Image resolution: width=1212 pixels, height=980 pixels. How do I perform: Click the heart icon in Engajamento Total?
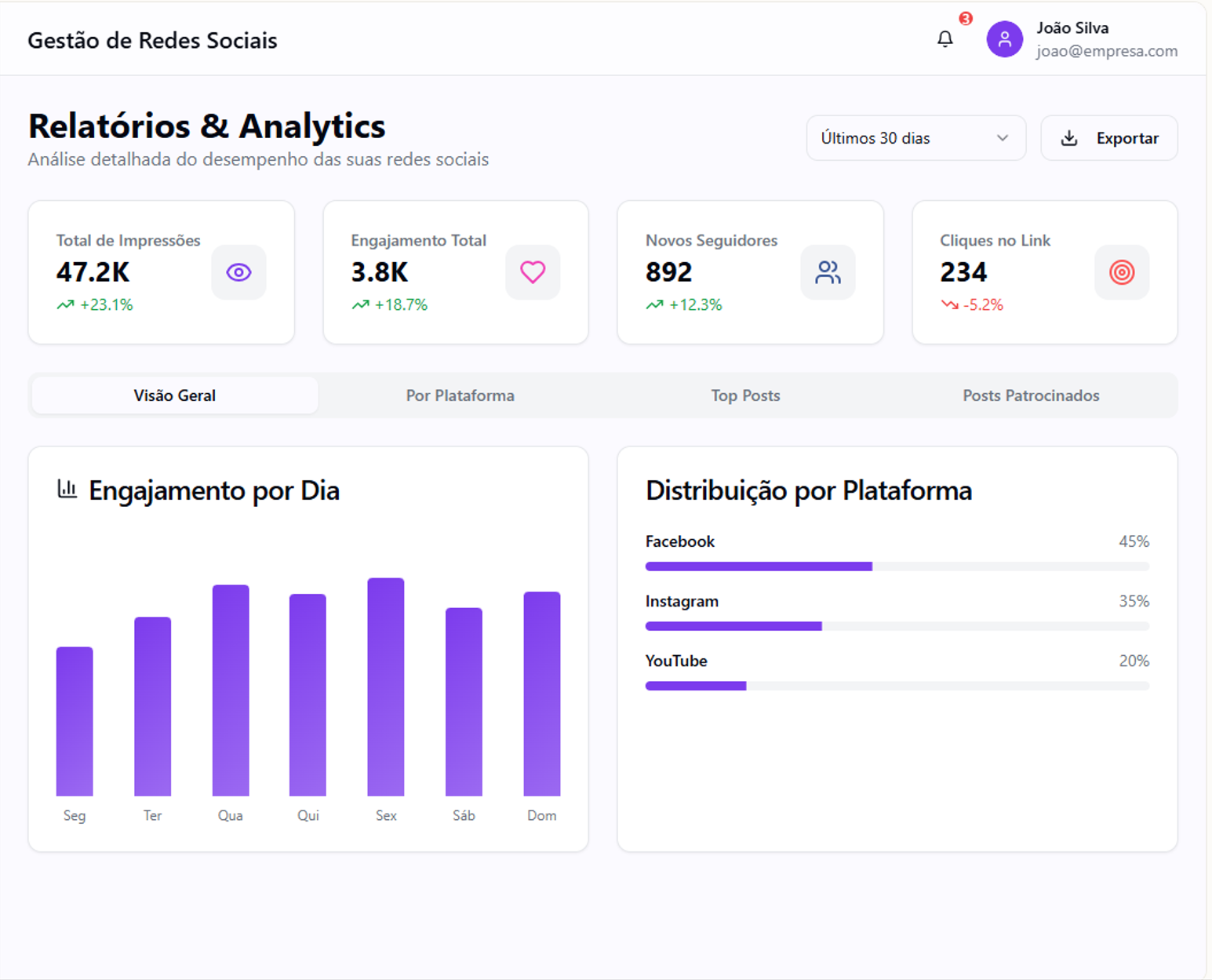click(533, 272)
